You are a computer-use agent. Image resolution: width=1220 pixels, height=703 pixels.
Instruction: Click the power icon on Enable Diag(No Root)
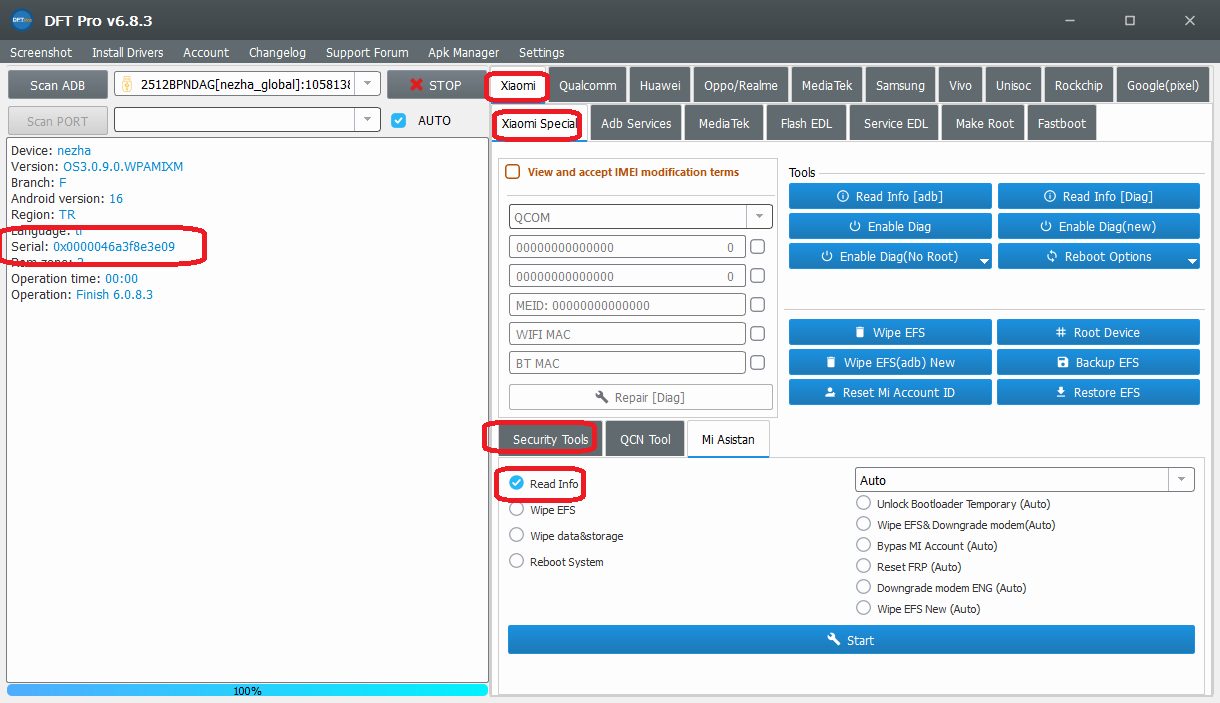(827, 257)
